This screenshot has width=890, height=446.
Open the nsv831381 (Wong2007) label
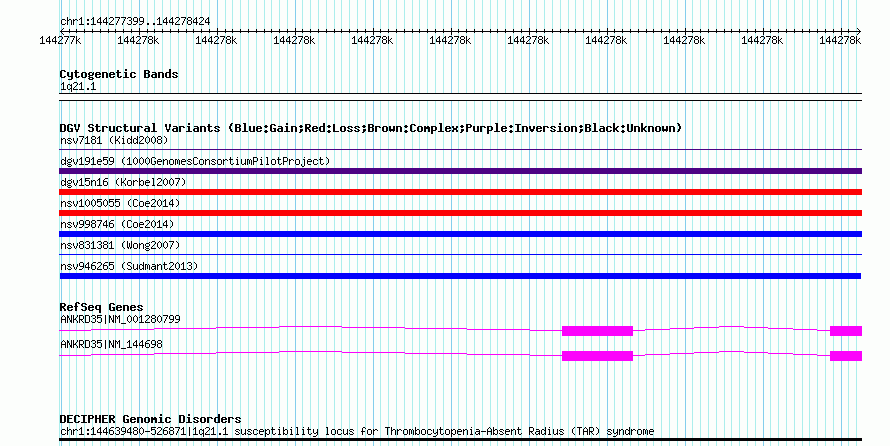(120, 245)
